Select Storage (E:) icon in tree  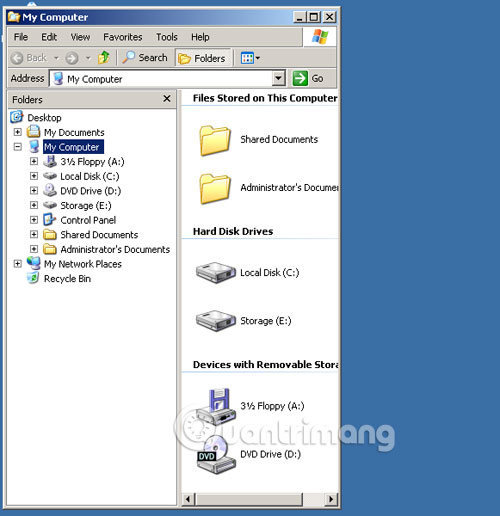pos(50,205)
